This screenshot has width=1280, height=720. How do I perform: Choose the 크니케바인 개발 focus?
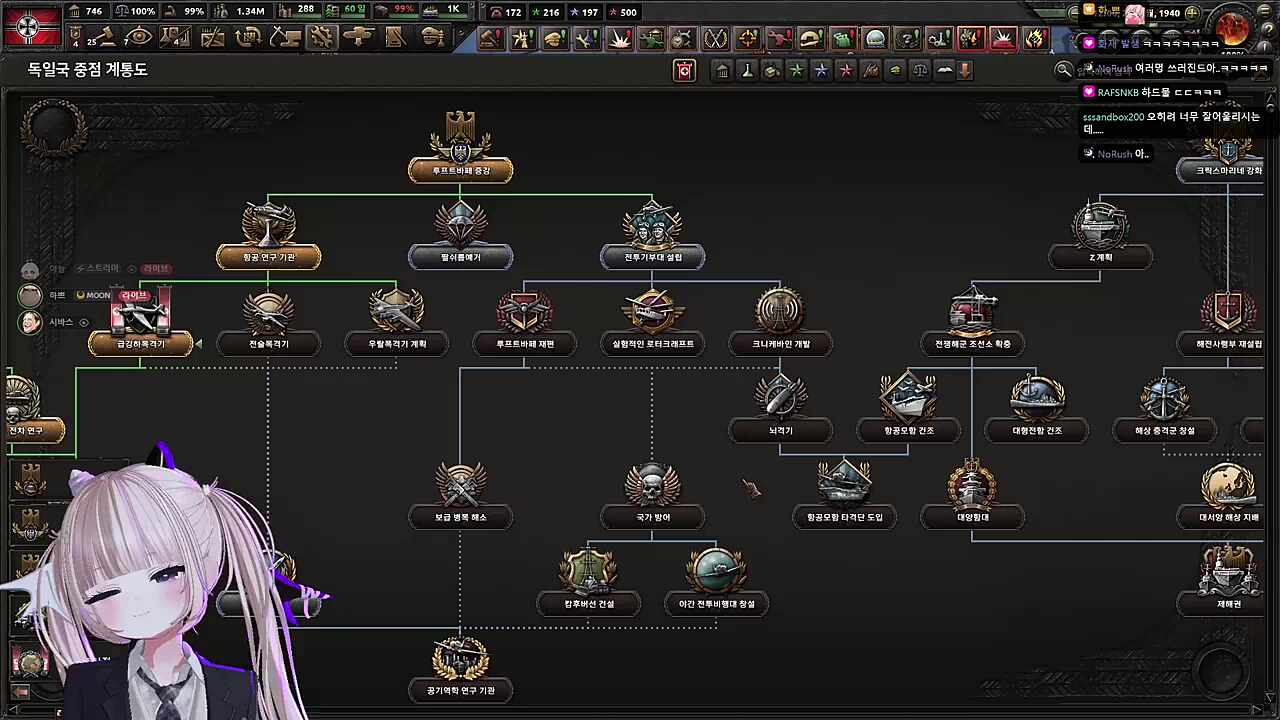tap(780, 343)
